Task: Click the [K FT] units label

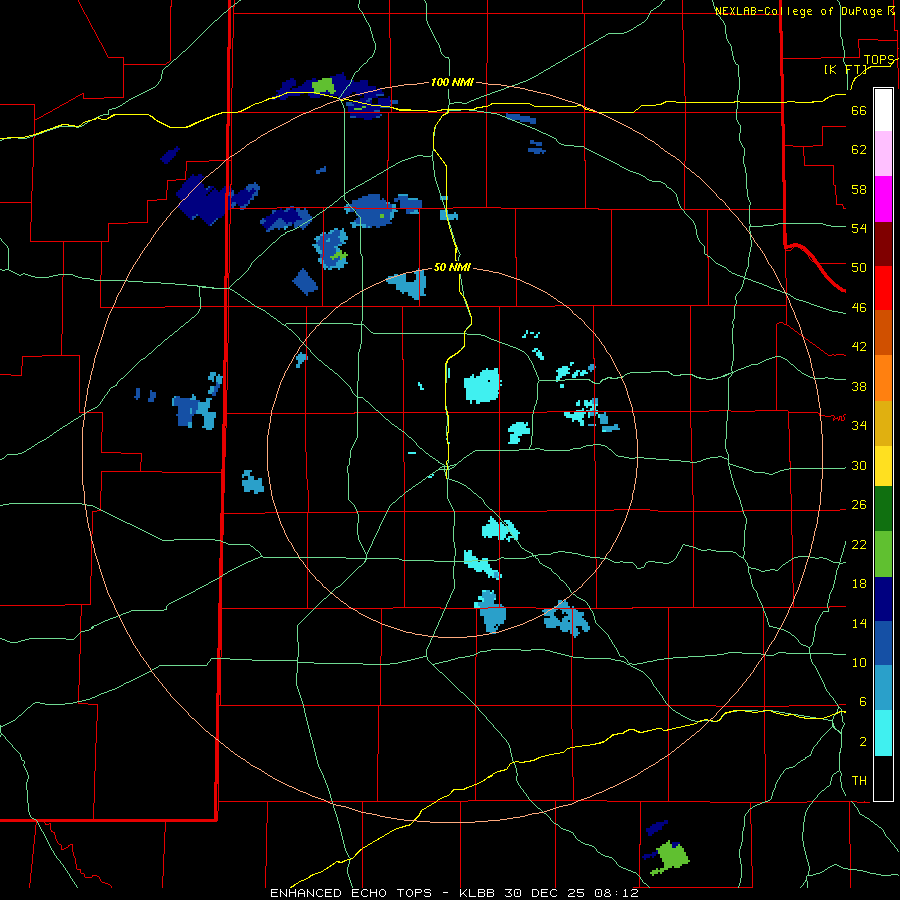Action: pyautogui.click(x=845, y=70)
